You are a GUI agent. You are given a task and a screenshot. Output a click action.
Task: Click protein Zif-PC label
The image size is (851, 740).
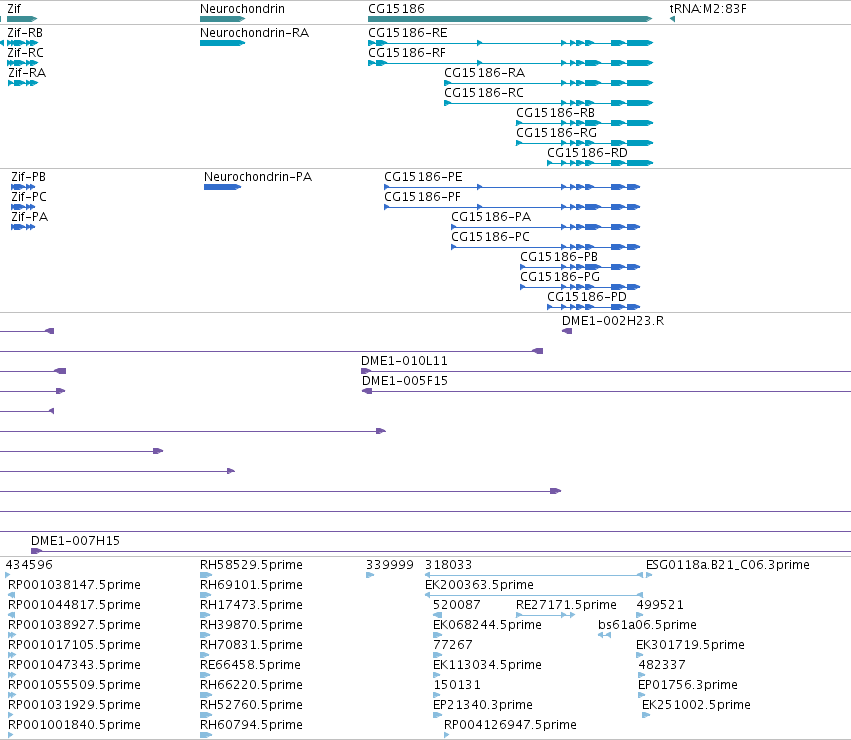tap(29, 197)
